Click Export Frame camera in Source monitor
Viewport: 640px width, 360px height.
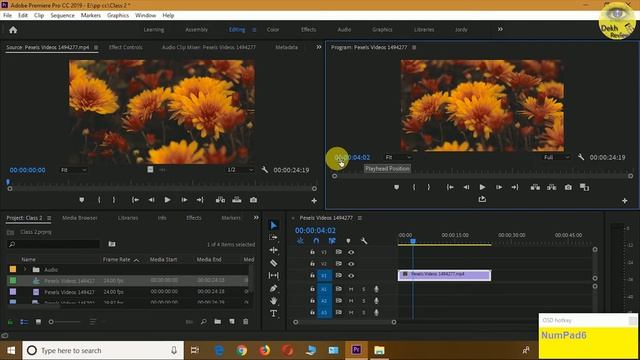[x=253, y=200]
